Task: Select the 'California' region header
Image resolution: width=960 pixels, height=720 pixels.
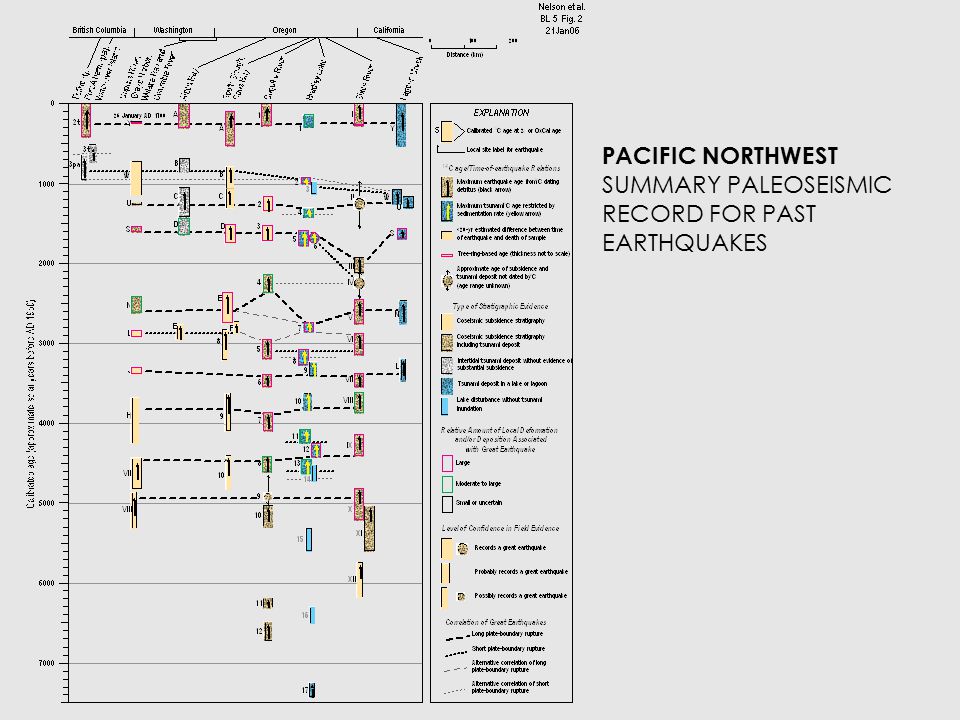Action: pos(389,30)
